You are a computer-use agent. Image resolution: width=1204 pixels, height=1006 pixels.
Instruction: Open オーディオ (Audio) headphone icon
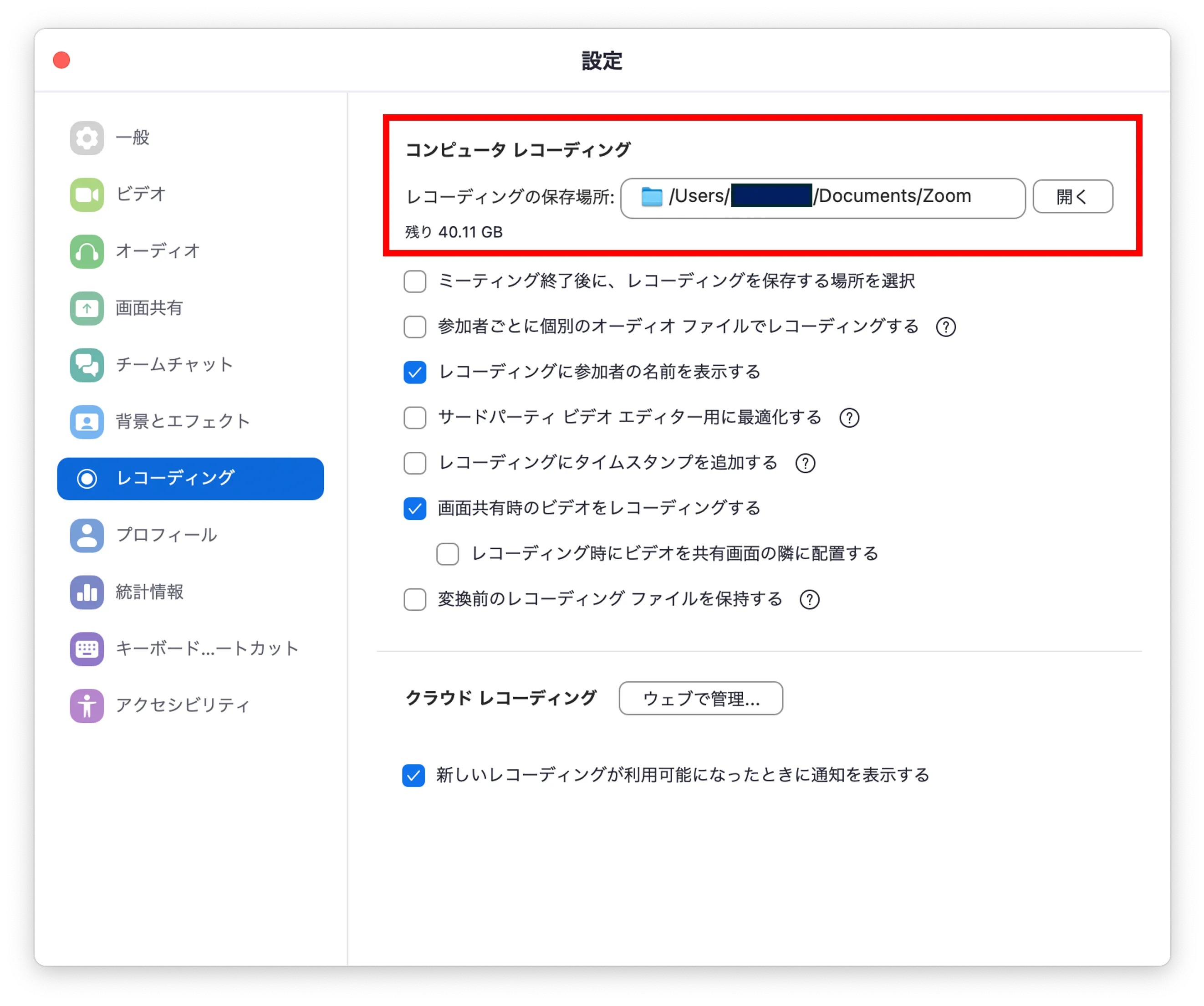87,251
